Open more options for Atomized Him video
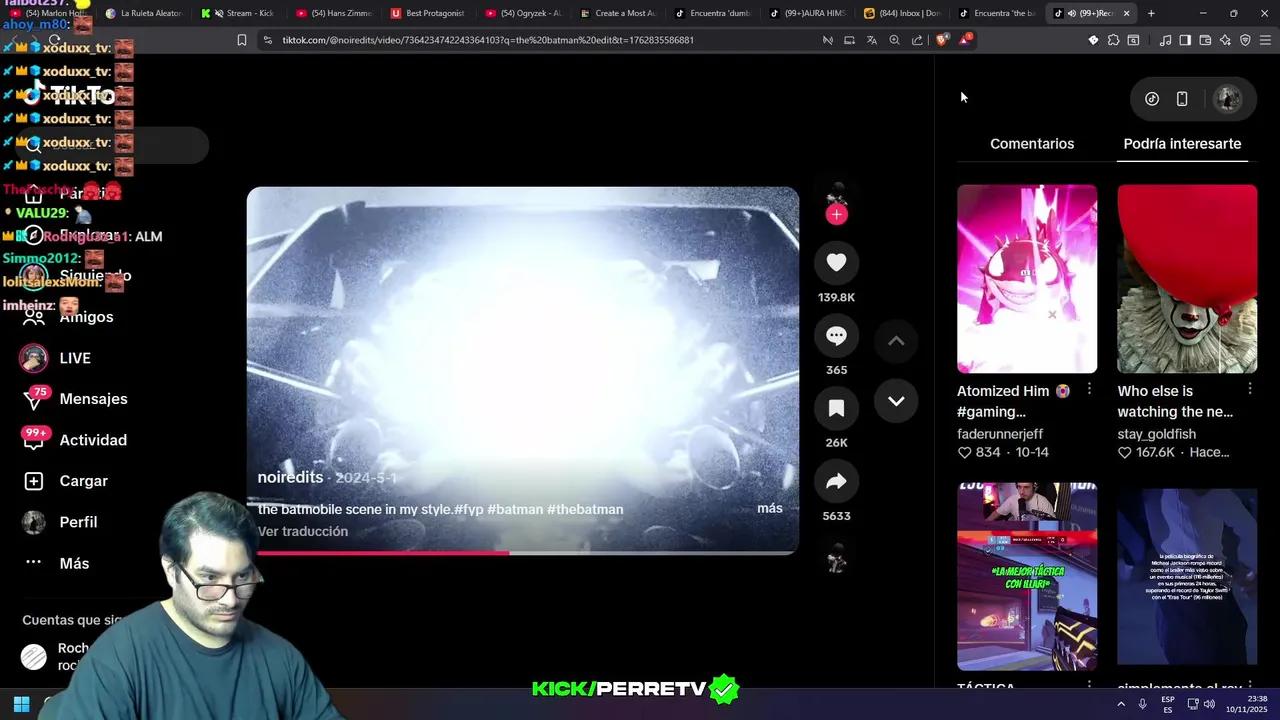1280x720 pixels. pos(1089,389)
